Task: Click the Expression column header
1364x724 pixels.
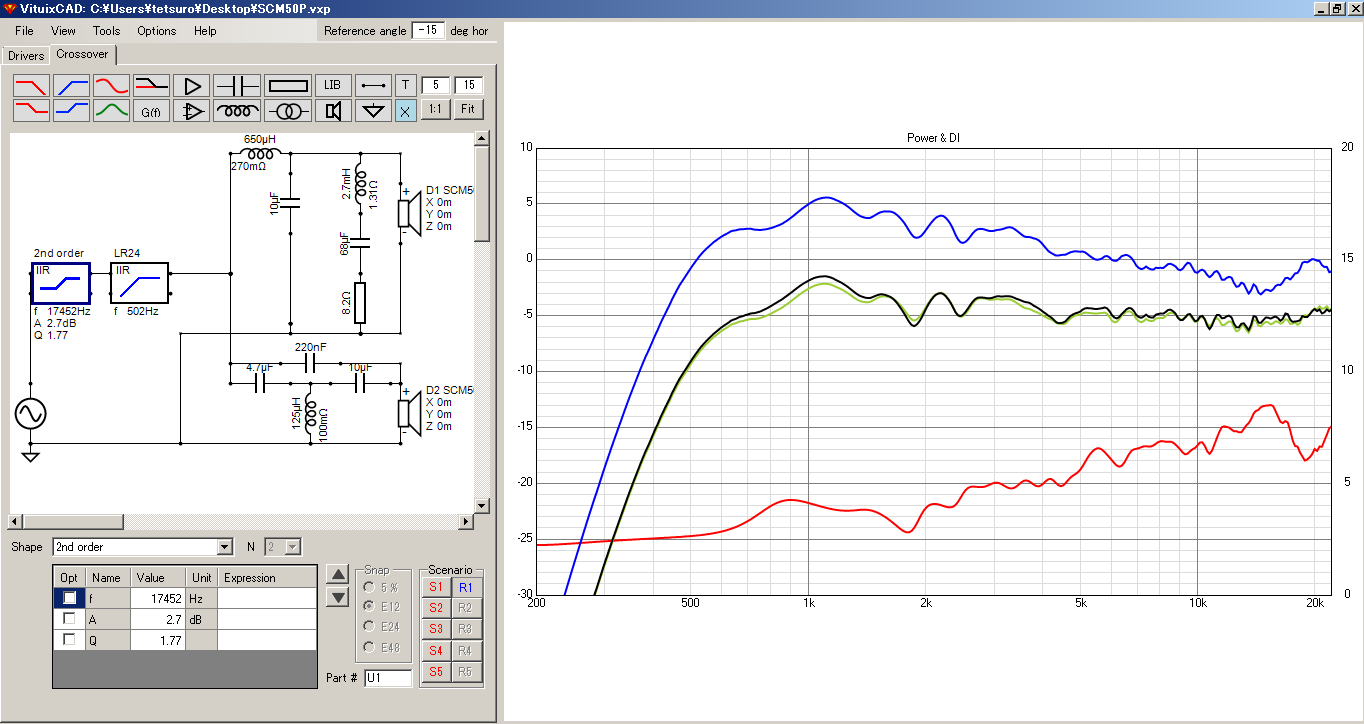Action: pyautogui.click(x=267, y=578)
